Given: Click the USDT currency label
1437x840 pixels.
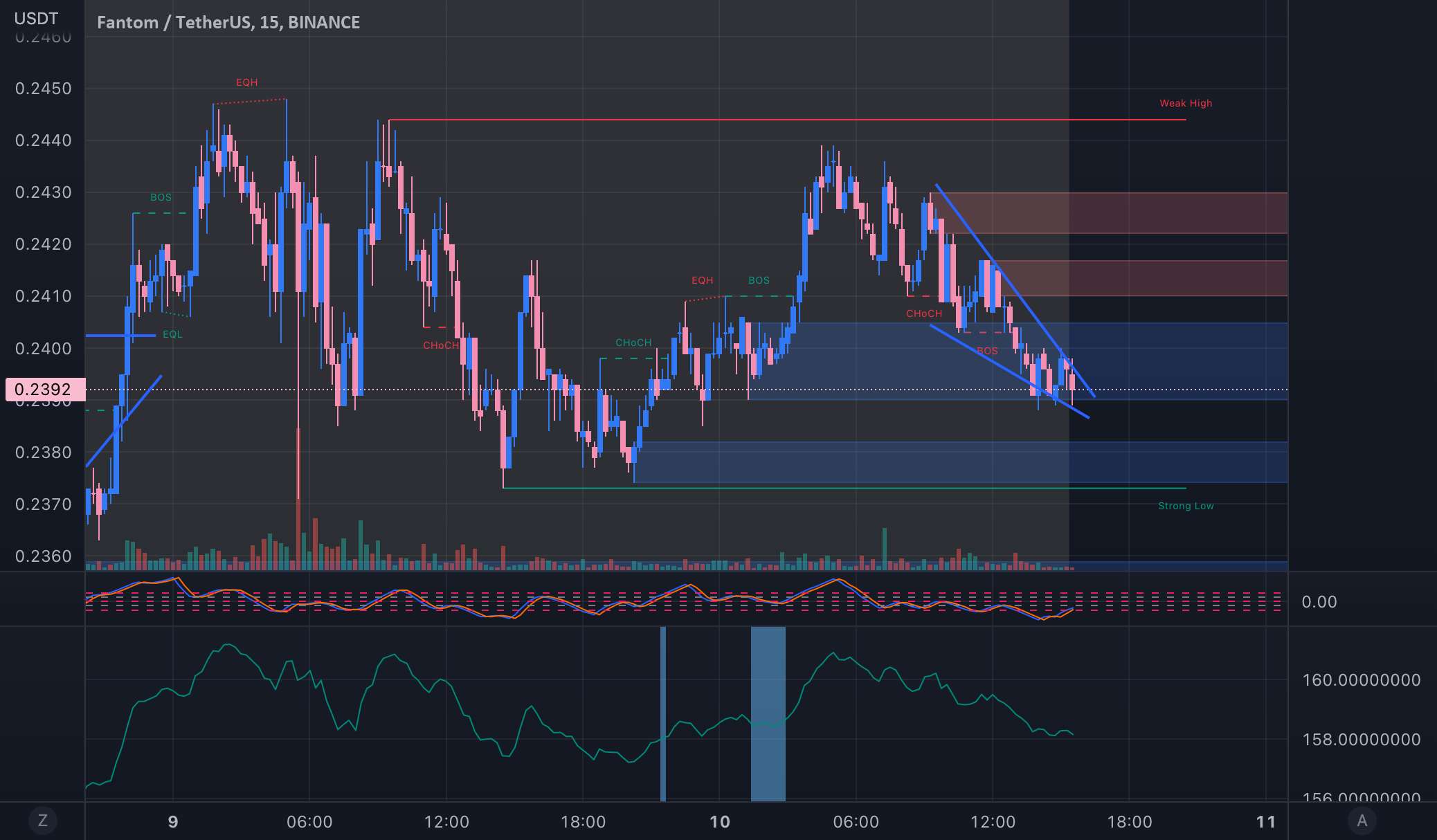Looking at the screenshot, I should click(36, 19).
